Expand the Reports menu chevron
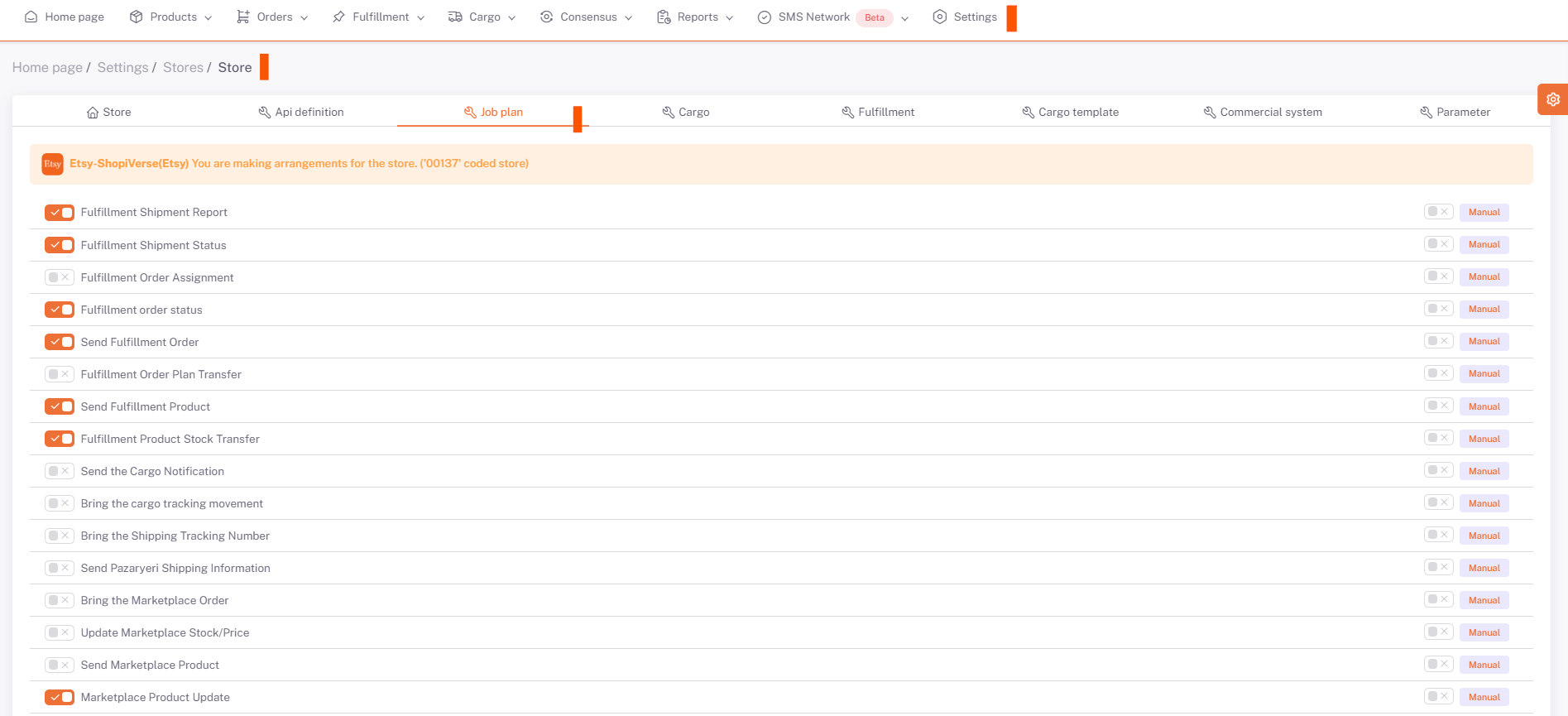This screenshot has width=1568, height=716. (730, 18)
